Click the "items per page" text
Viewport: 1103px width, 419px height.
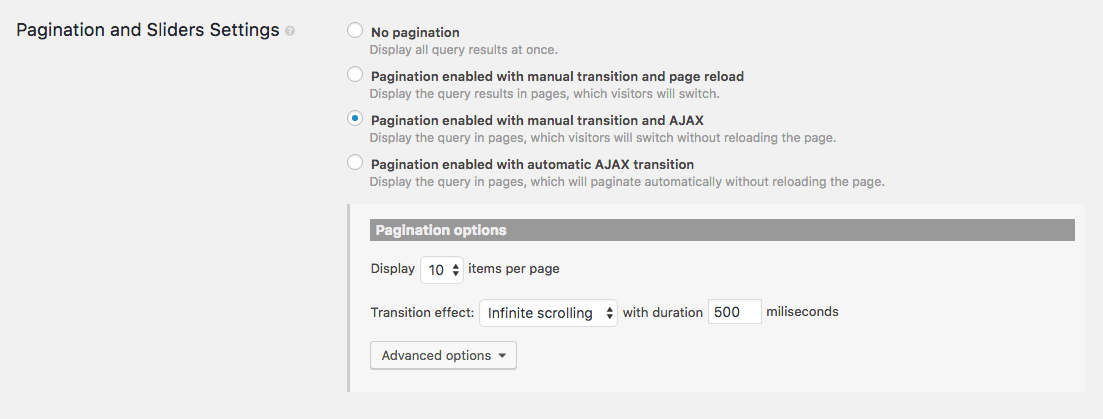click(x=516, y=269)
